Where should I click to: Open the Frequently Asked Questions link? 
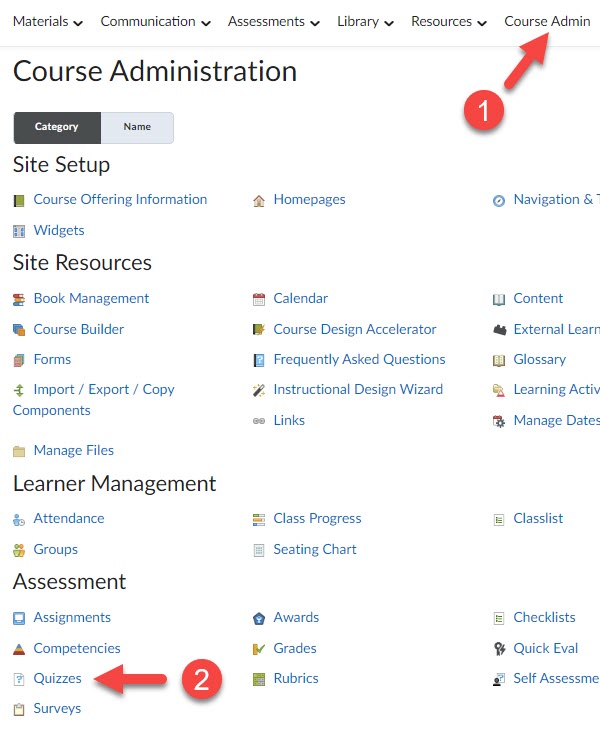point(359,359)
